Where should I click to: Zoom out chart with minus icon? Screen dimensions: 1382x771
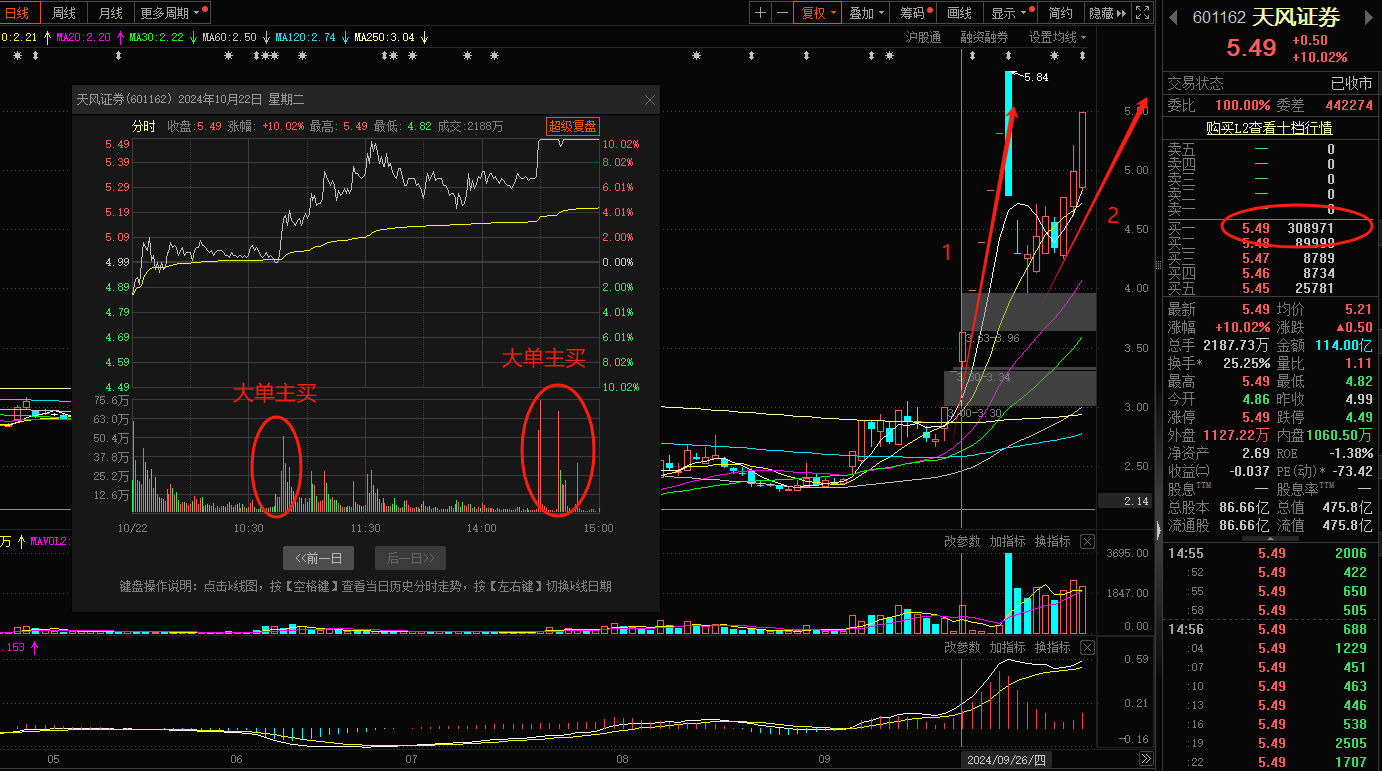782,13
